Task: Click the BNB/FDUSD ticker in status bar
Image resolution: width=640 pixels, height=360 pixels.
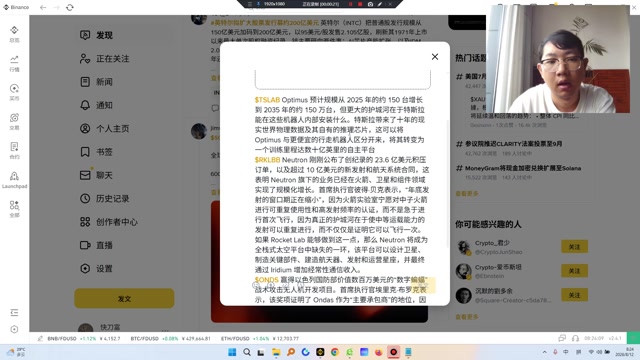Action: (x=84, y=339)
